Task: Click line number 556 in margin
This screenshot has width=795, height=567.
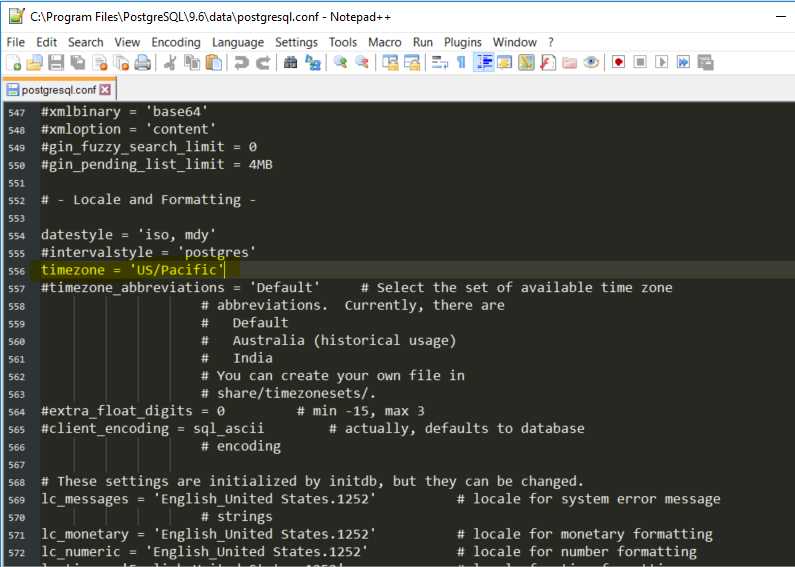Action: click(x=17, y=271)
